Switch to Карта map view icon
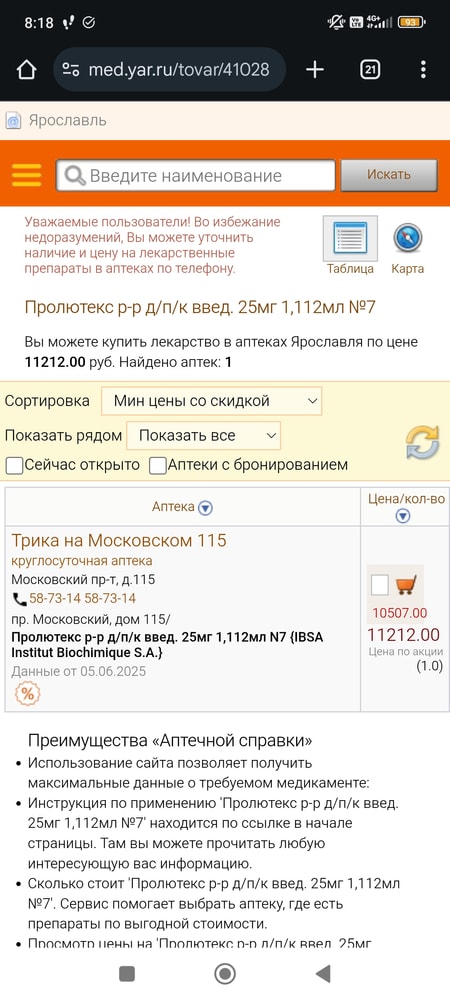Viewport: 450px width, 1000px height. coord(407,238)
